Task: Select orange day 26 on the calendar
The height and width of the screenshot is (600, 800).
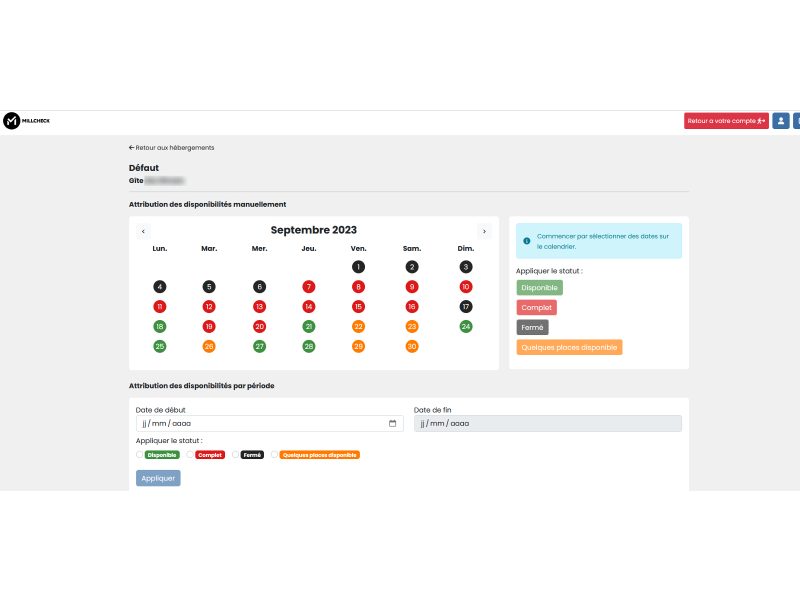Action: 209,346
